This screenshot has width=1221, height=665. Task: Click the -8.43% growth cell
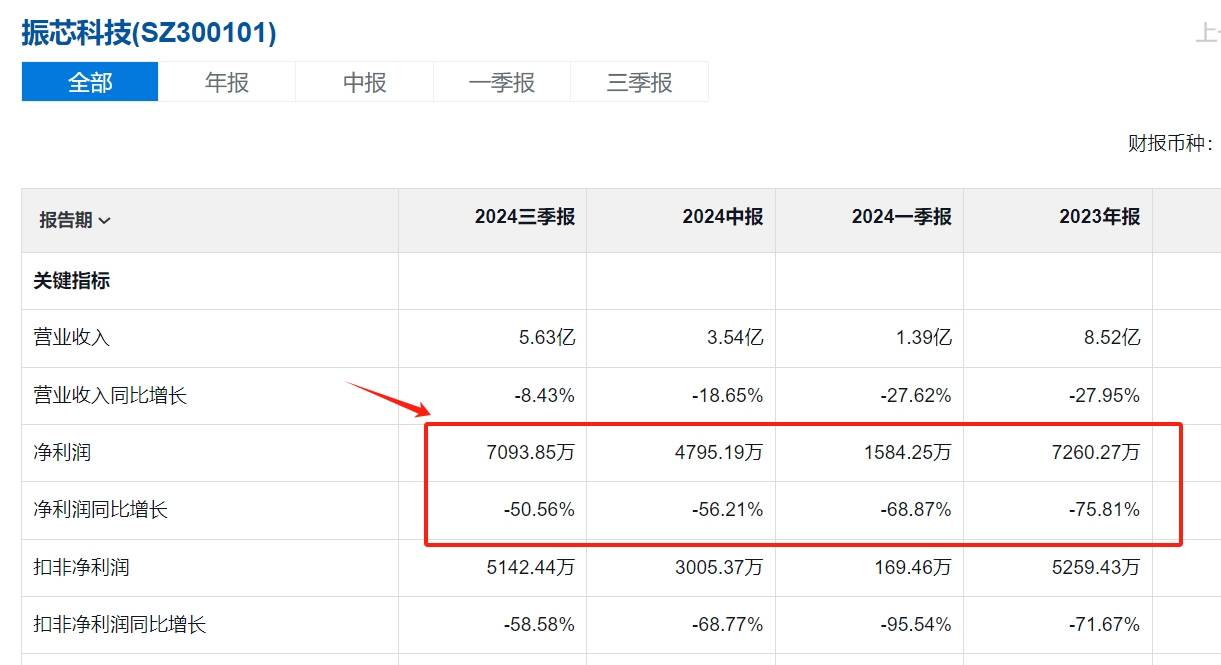543,396
